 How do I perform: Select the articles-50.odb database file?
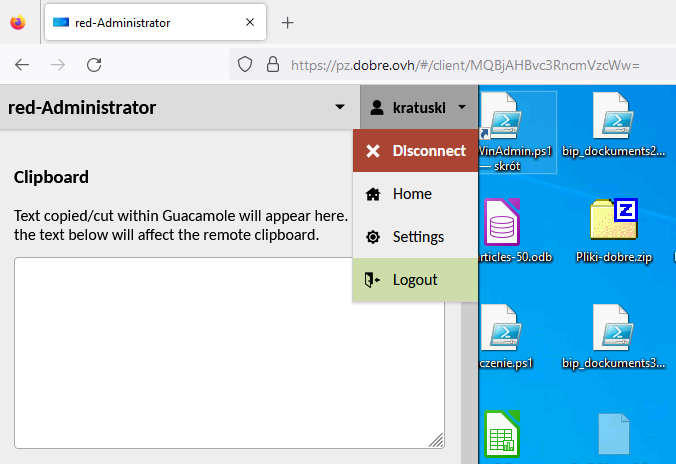click(516, 230)
